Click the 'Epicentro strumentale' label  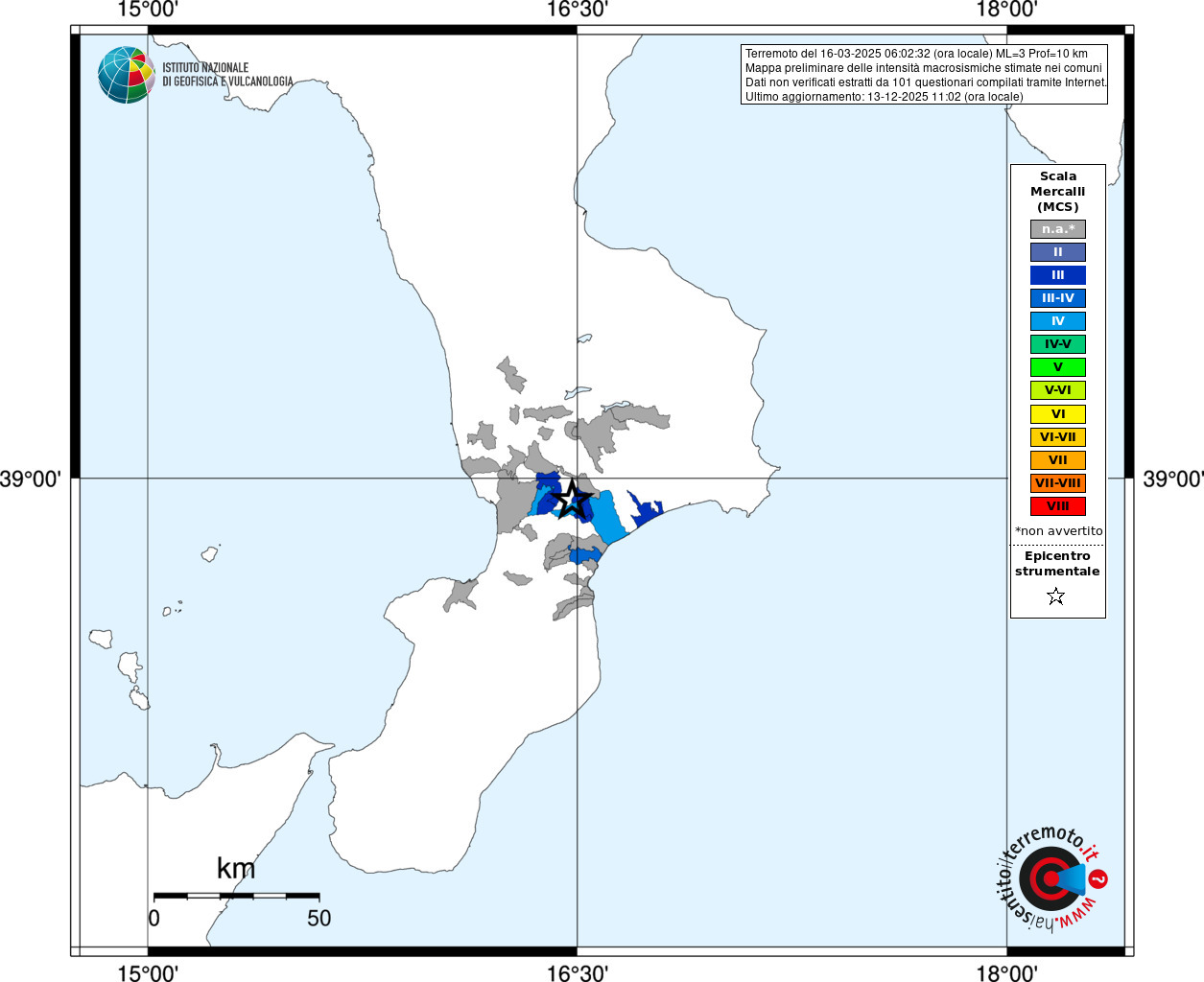1057,564
